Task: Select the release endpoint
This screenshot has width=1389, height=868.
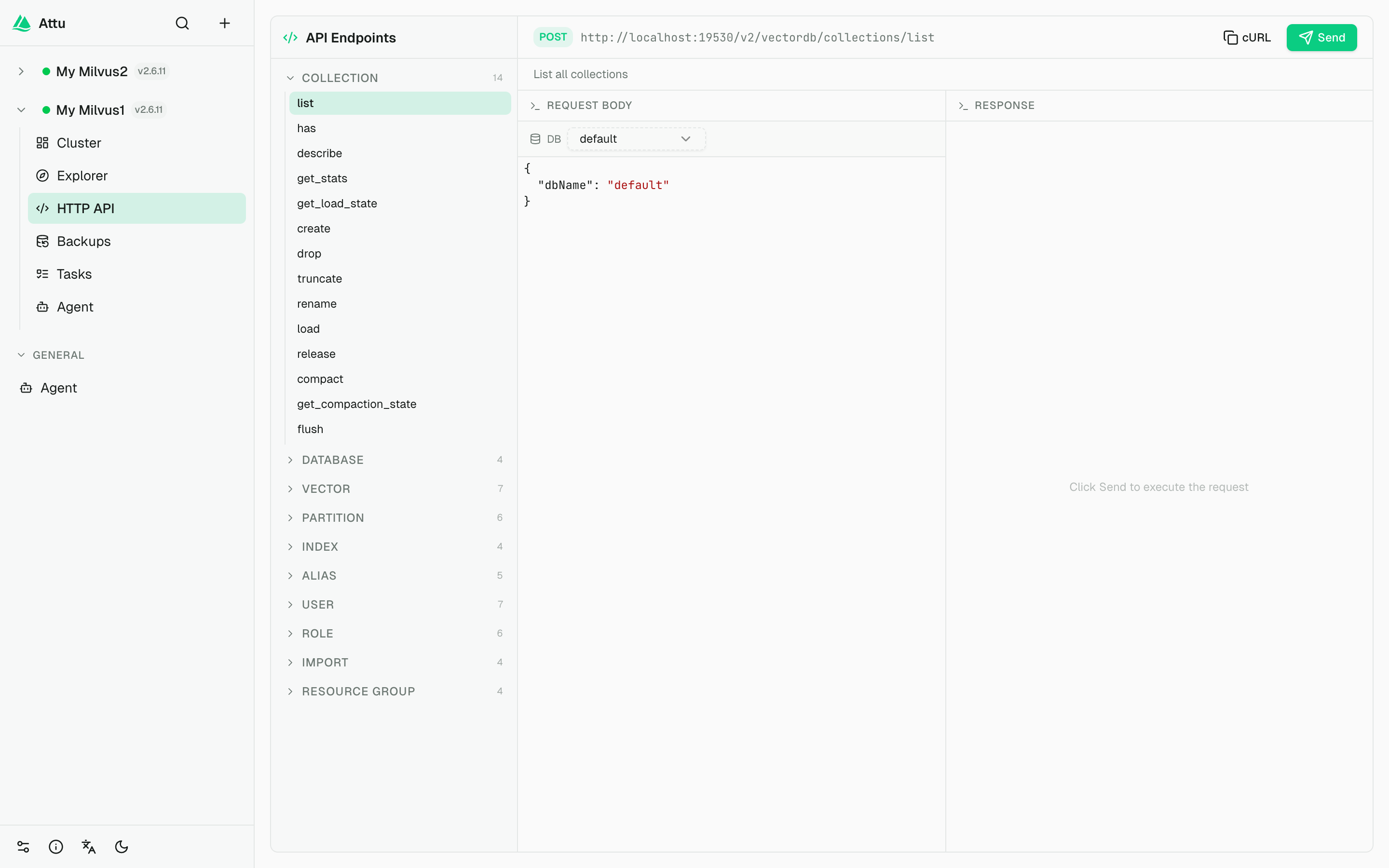Action: (x=399, y=353)
